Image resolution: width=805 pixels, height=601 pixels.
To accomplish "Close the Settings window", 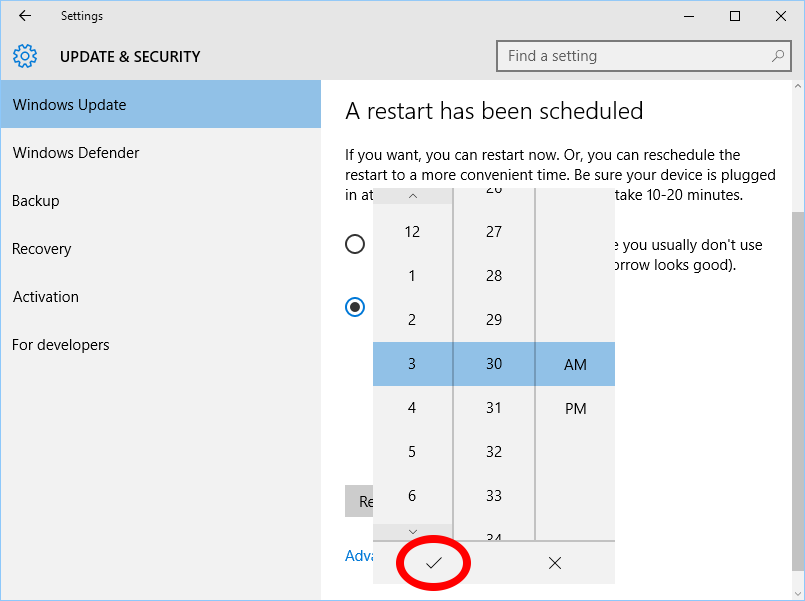I will coord(781,16).
